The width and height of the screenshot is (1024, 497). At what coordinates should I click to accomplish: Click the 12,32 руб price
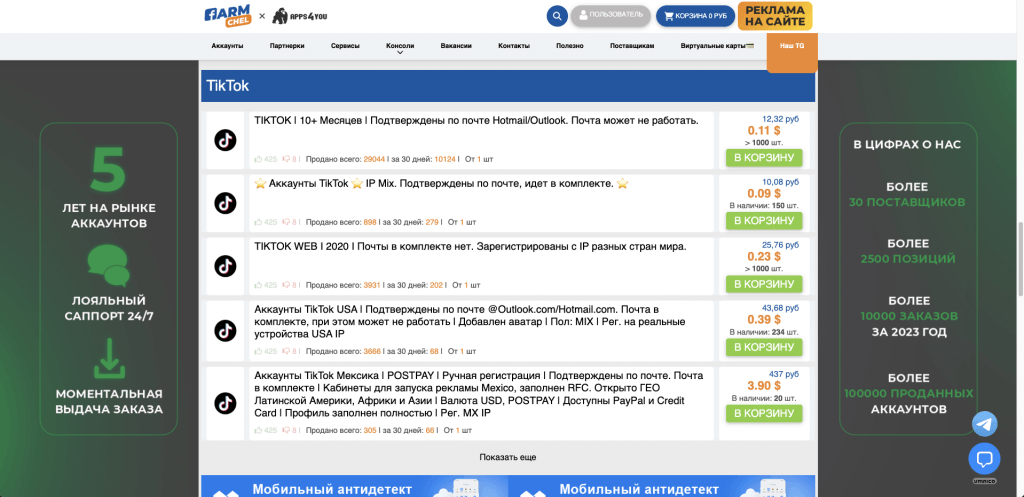(x=780, y=119)
